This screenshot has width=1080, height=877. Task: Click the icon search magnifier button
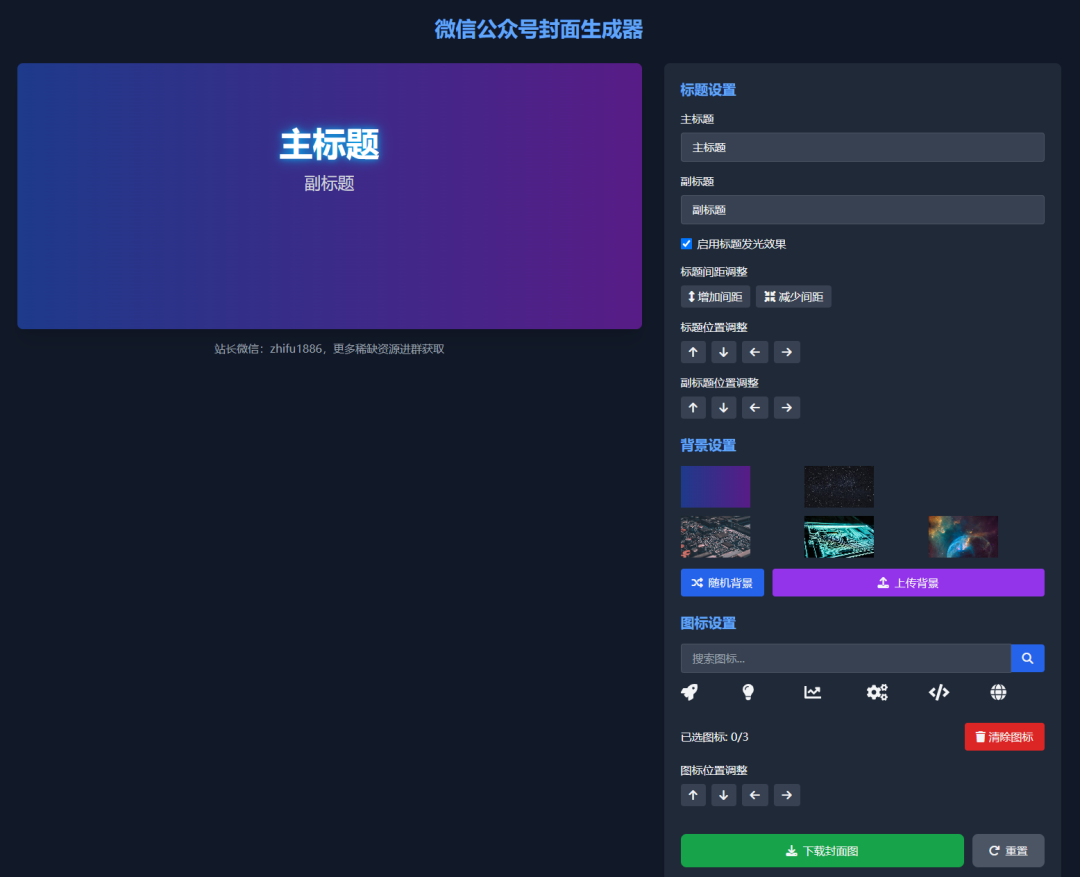pyautogui.click(x=1027, y=659)
